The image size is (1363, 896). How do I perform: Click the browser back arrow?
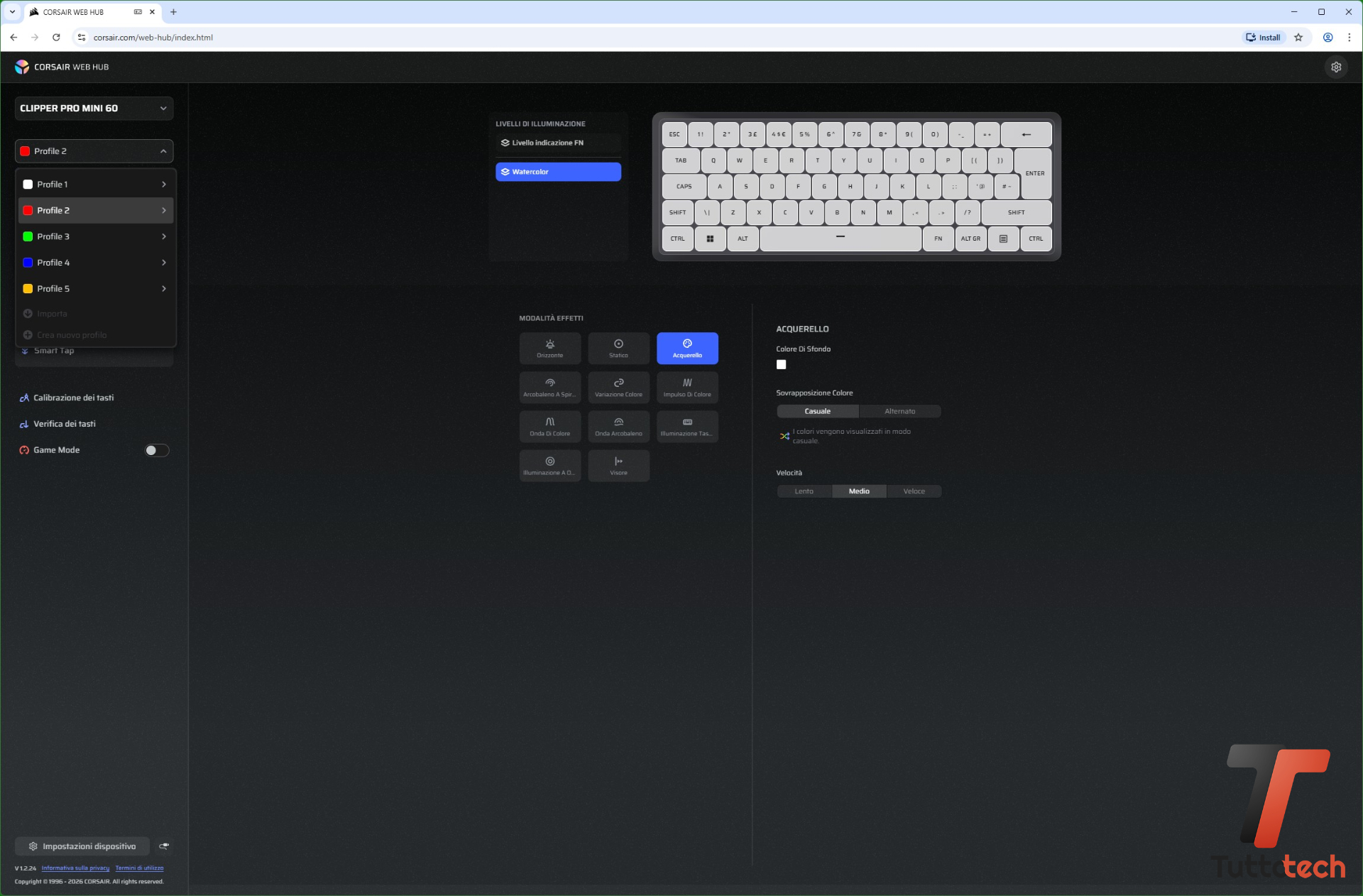point(13,38)
